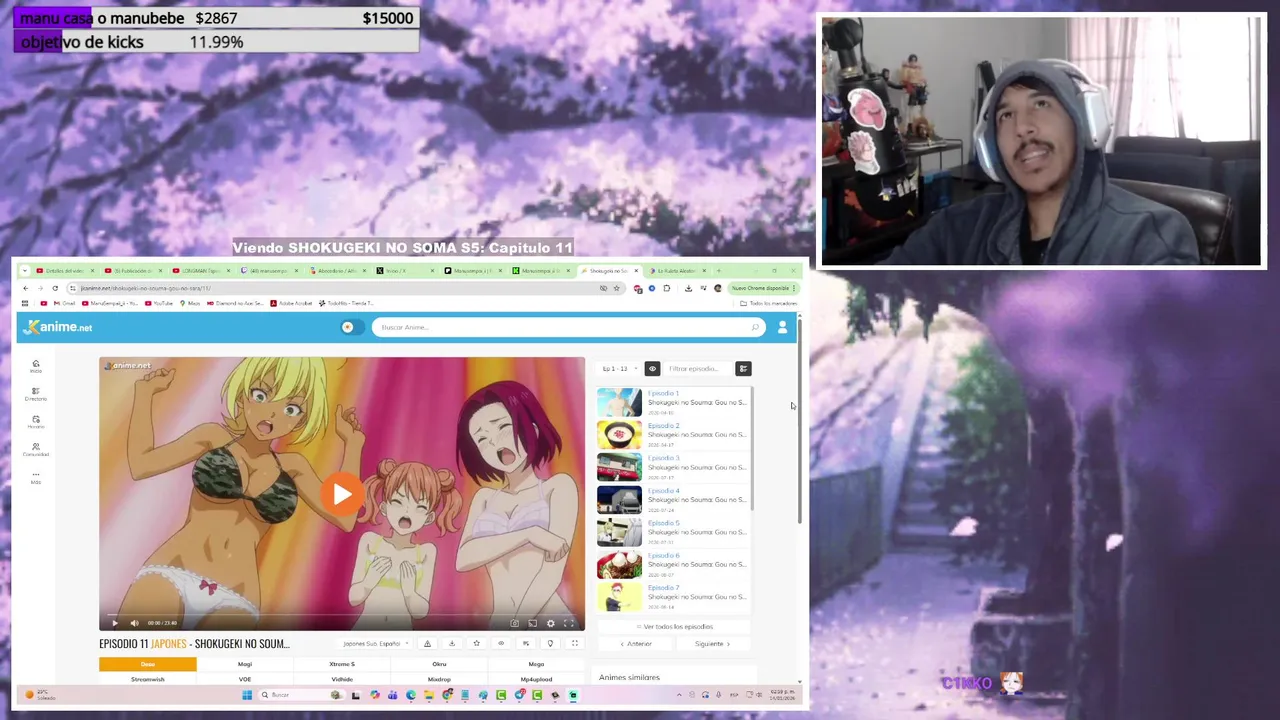The image size is (1280, 720).
Task: Select the Episodio 3 thumbnail
Action: click(619, 467)
